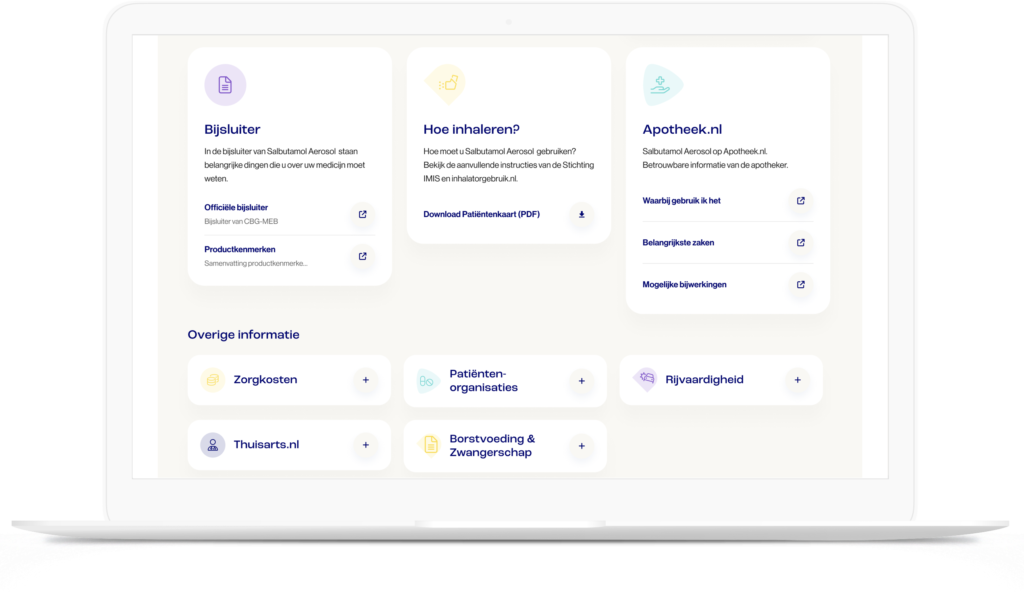Expand the Patiëntenorganisaties section with plus button
Image resolution: width=1024 pixels, height=592 pixels.
pyautogui.click(x=581, y=381)
